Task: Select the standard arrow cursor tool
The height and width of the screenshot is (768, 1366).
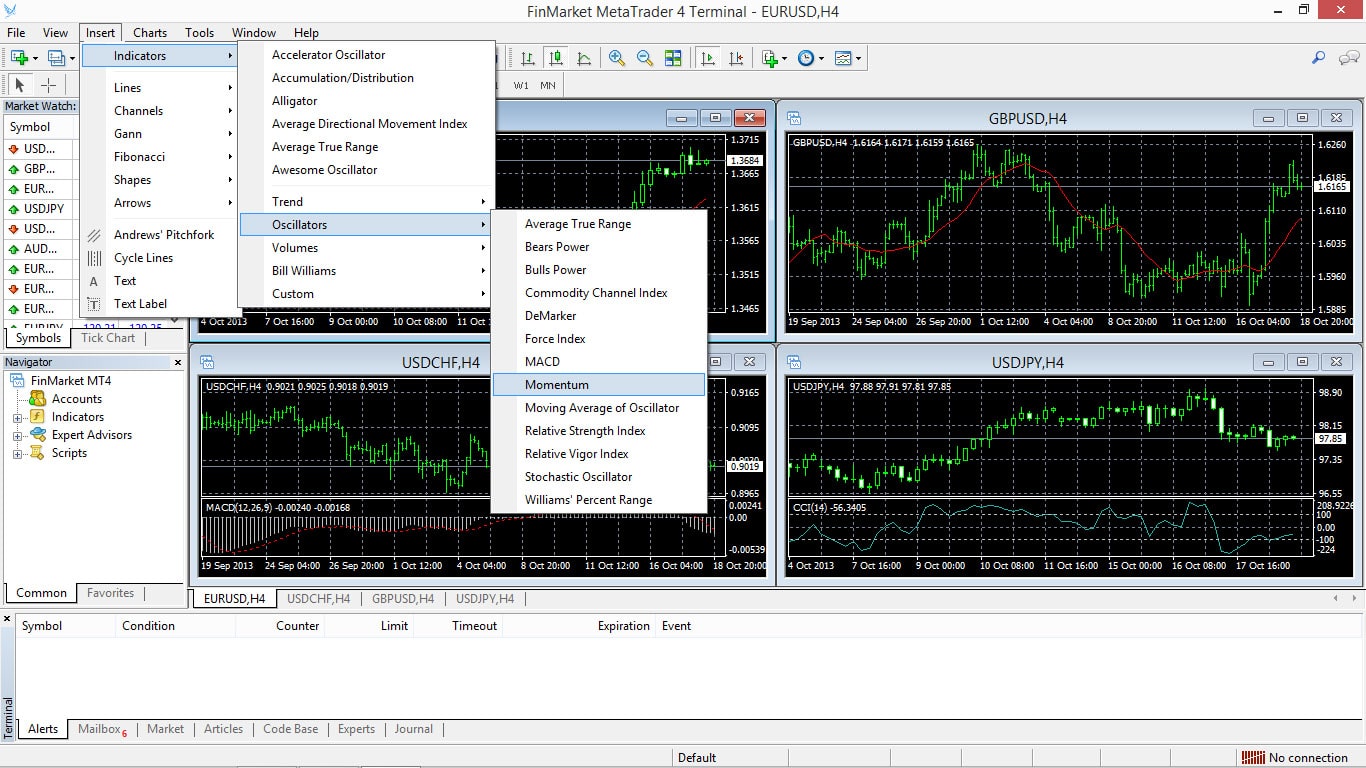Action: pyautogui.click(x=20, y=85)
